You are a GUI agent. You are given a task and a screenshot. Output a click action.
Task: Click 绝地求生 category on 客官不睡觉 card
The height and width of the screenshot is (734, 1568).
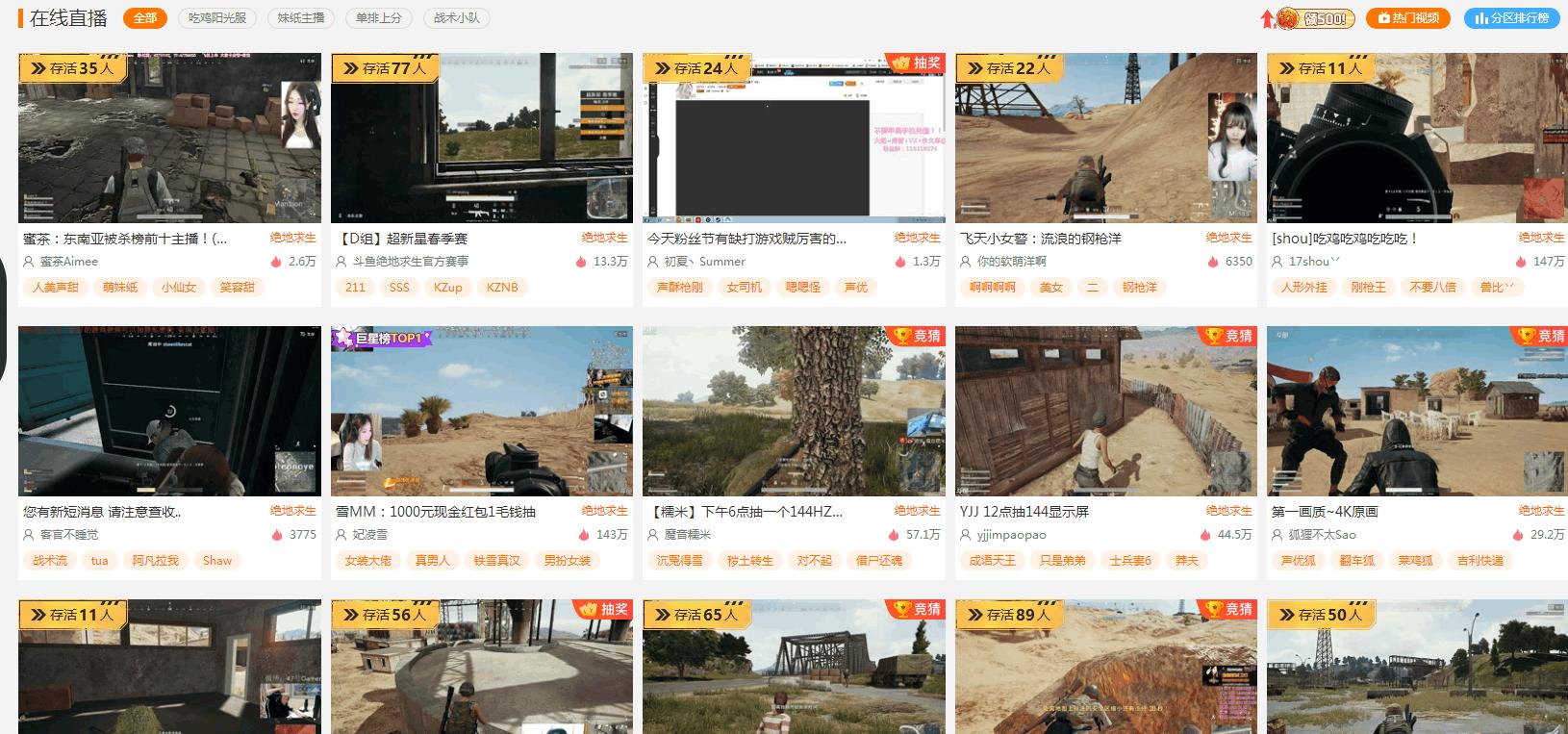coord(293,511)
